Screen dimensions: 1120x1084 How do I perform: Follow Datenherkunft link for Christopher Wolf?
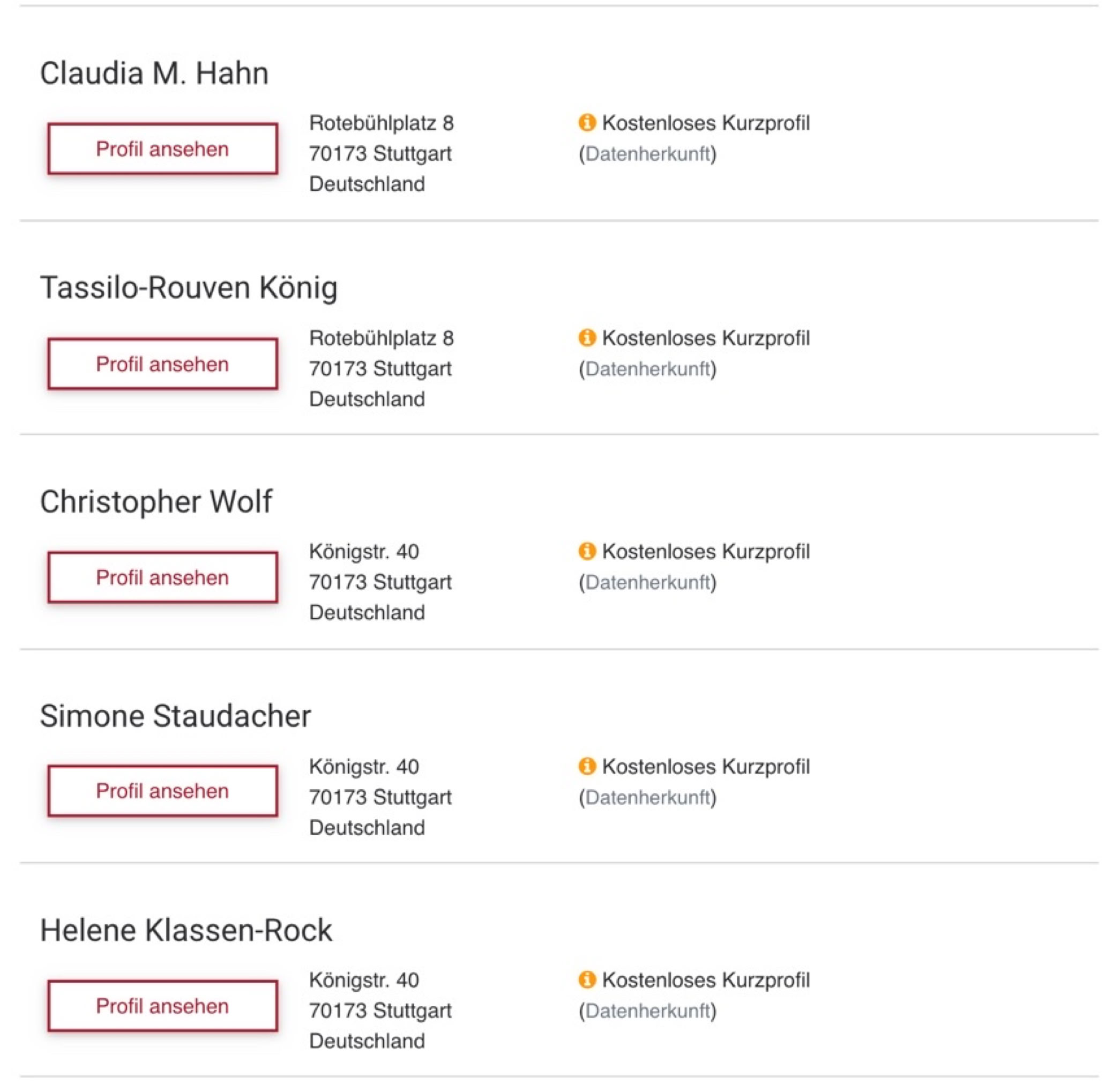[x=647, y=582]
